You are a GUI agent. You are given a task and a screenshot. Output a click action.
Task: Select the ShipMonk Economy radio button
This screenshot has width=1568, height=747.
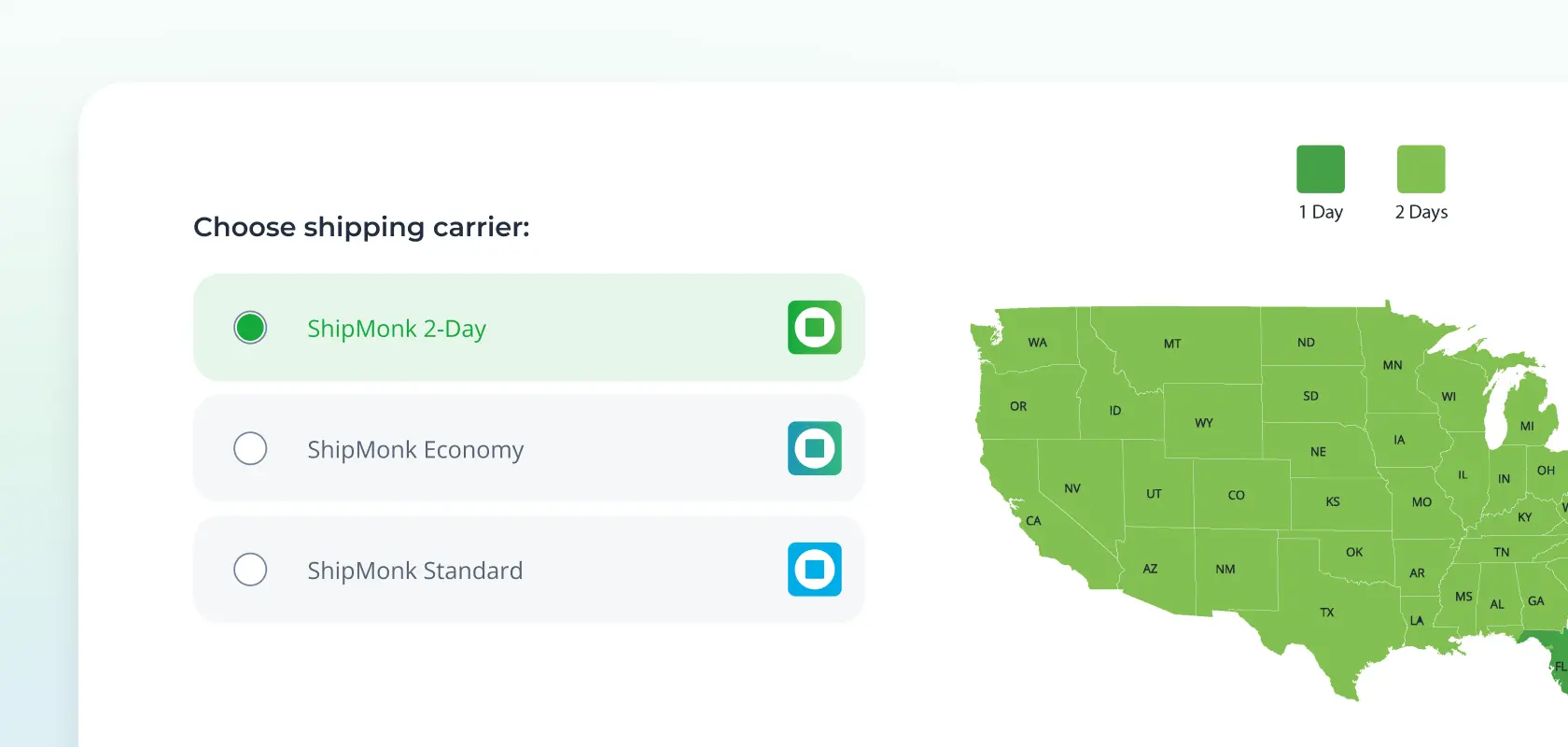249,449
